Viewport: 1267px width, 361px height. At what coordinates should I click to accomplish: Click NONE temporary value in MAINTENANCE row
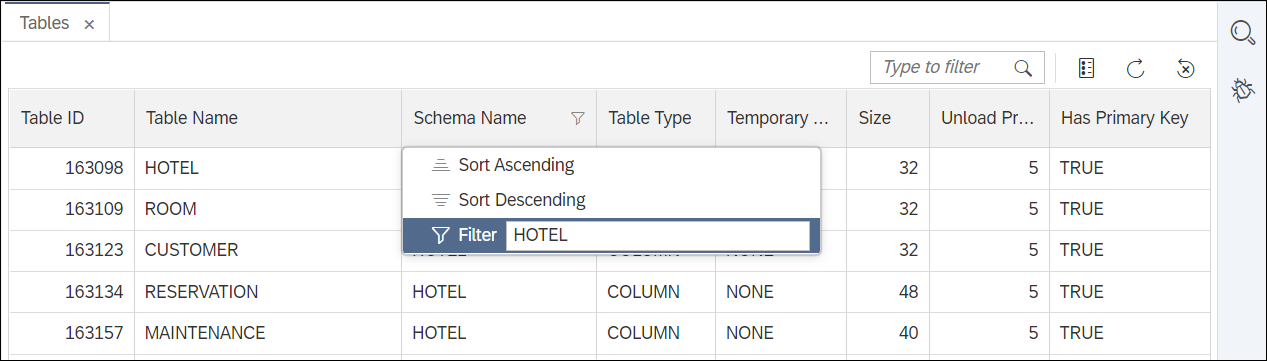781,333
